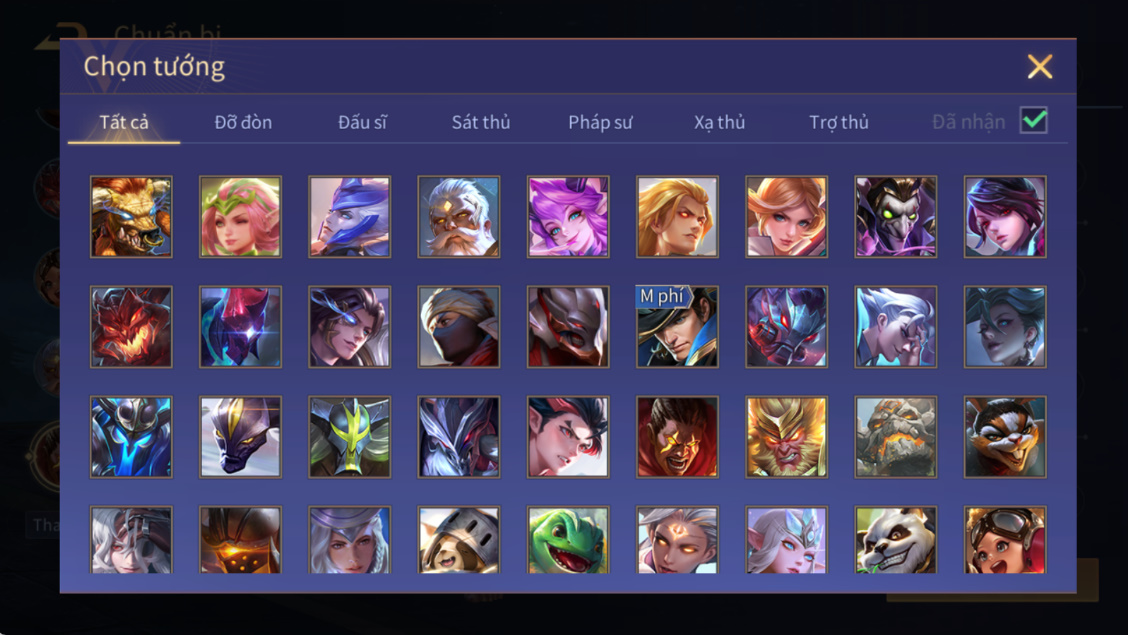The width and height of the screenshot is (1128, 635).
Task: Open the 'Sát thủ' tab
Action: [481, 122]
